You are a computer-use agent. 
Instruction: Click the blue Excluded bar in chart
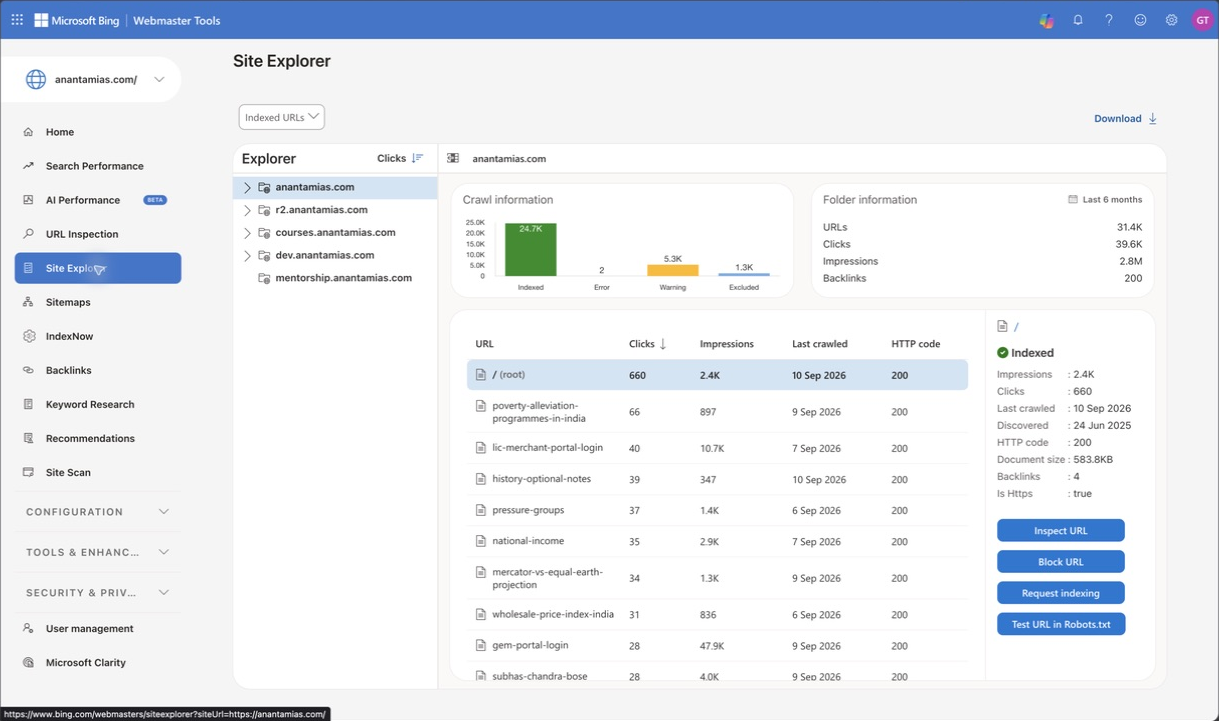(744, 274)
